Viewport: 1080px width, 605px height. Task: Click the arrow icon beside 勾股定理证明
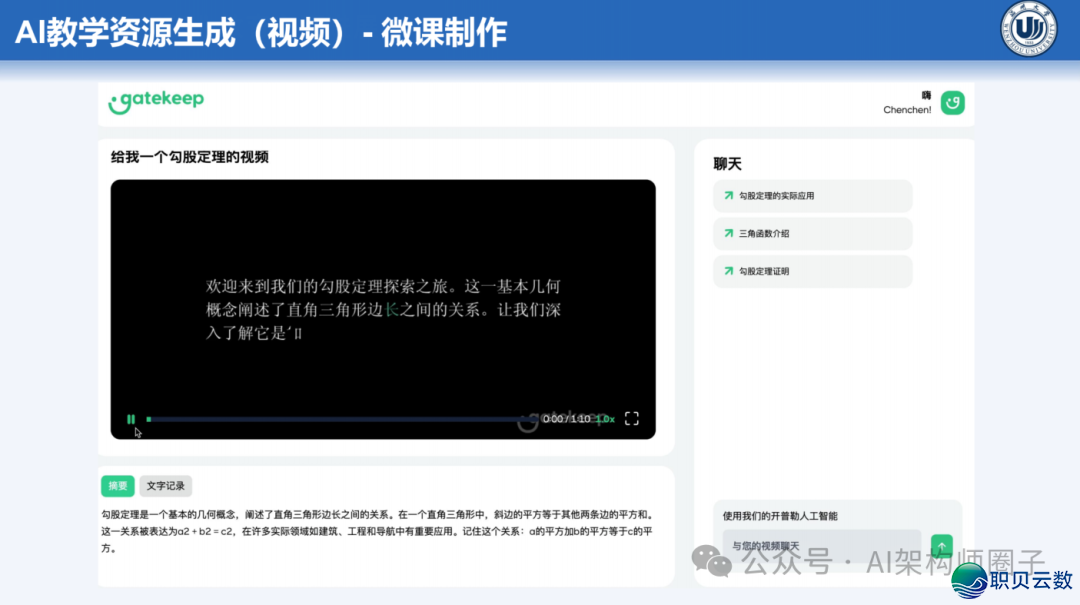click(729, 271)
